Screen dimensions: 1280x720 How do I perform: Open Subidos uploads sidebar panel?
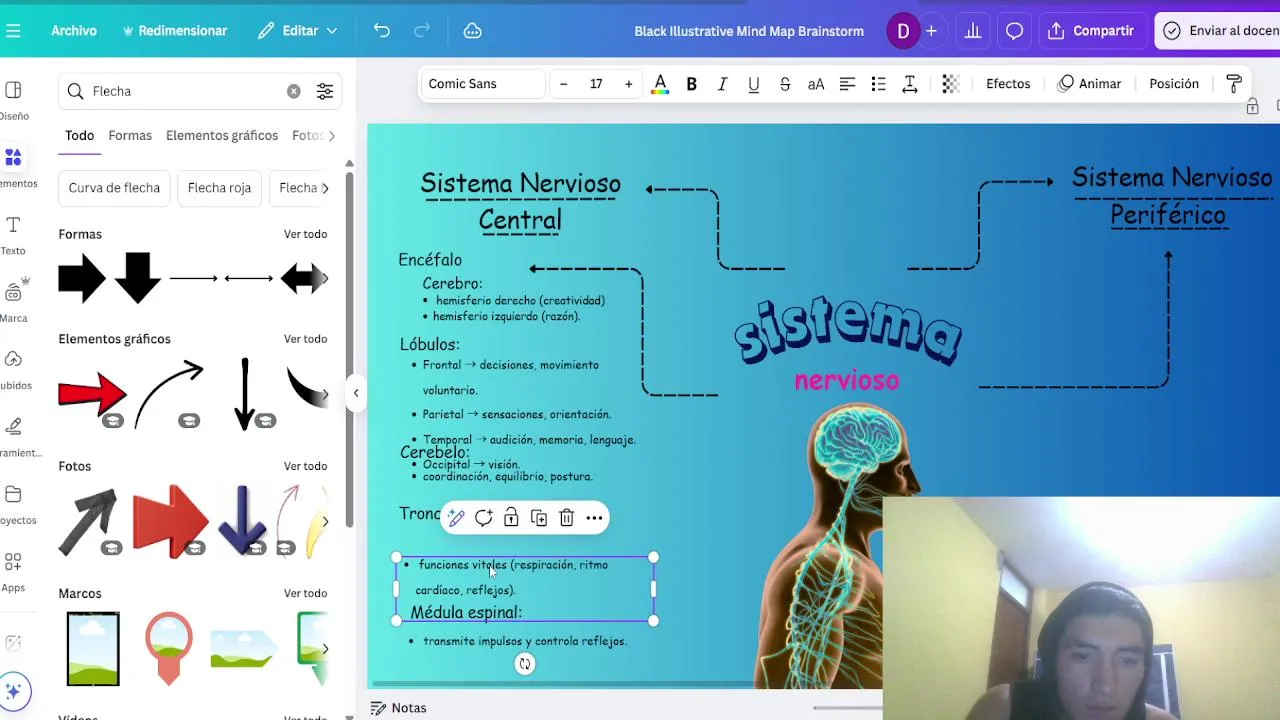point(13,369)
